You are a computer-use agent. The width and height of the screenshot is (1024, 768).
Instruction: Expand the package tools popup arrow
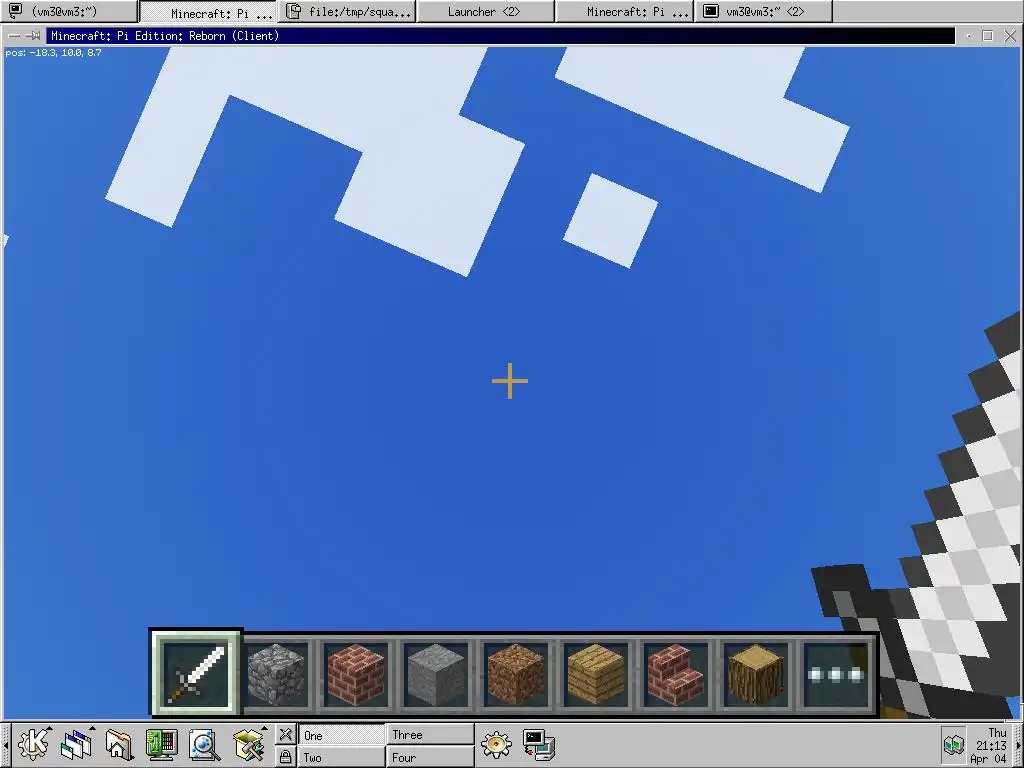[x=264, y=728]
